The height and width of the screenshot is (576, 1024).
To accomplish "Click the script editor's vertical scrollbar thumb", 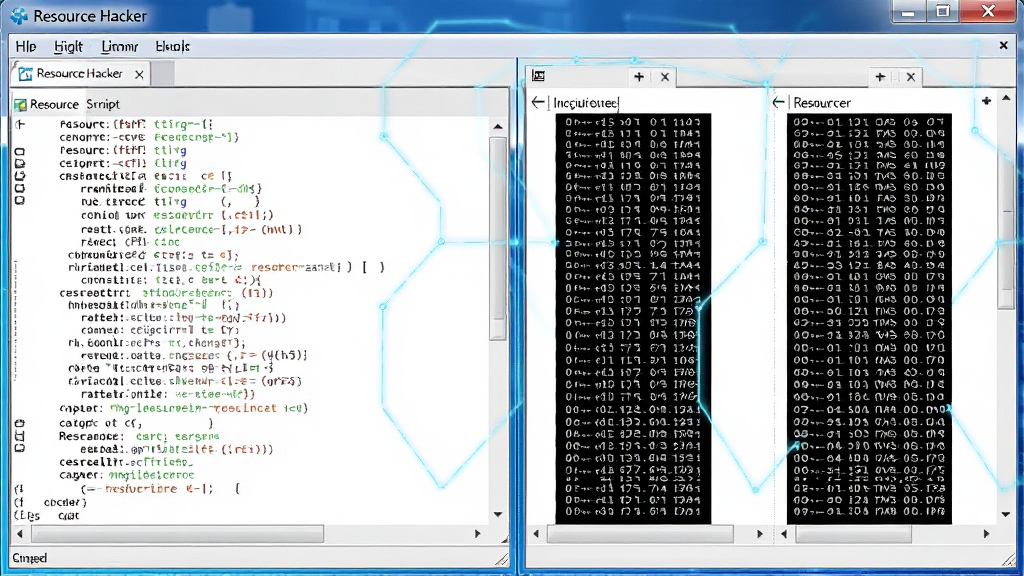I will (498, 238).
